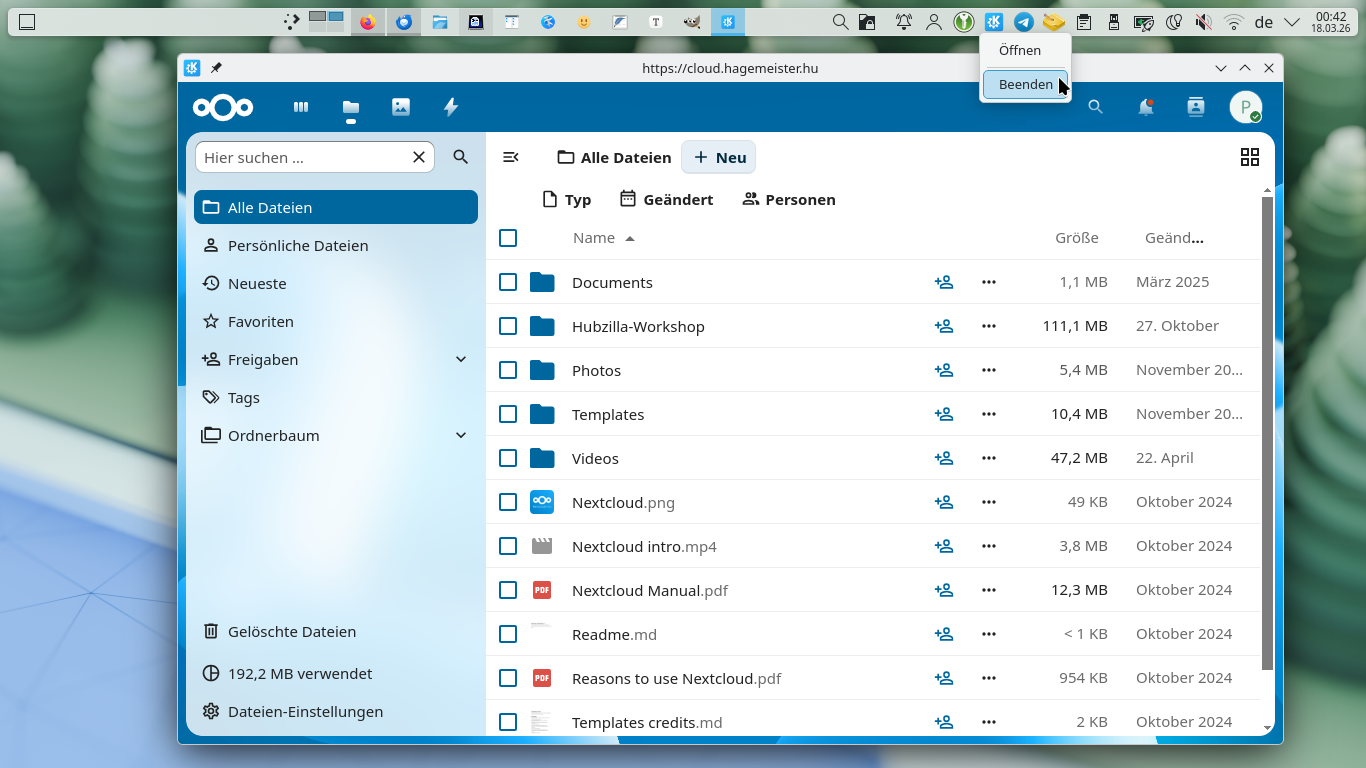Viewport: 1366px width, 768px height.
Task: Click the Neu button
Action: pos(719,157)
